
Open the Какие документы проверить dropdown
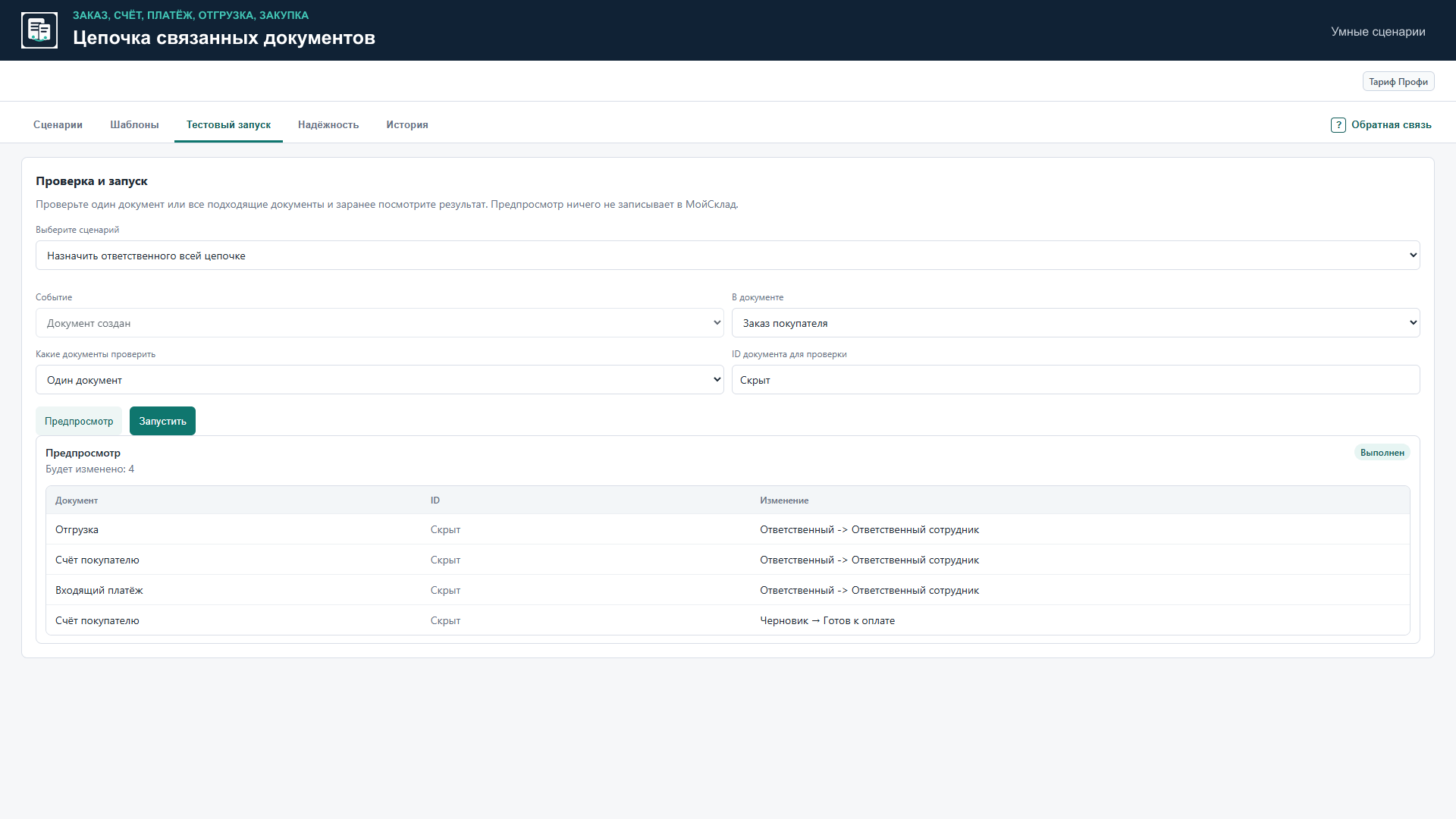tap(379, 380)
